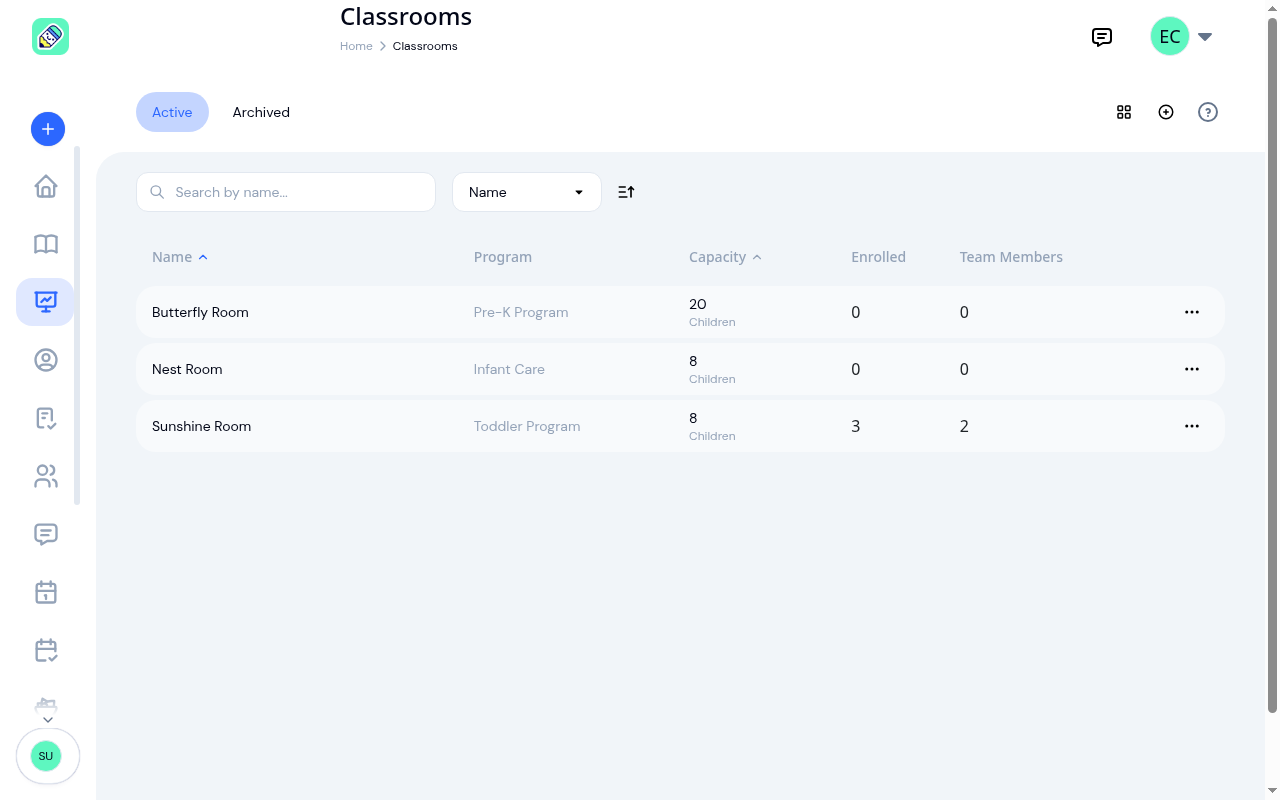Click the EC user avatar

(x=1170, y=37)
